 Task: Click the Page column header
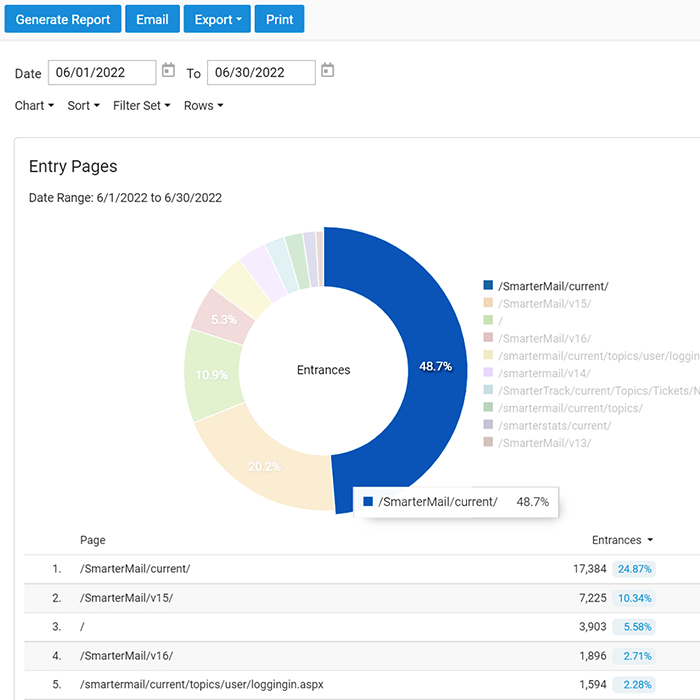[93, 540]
